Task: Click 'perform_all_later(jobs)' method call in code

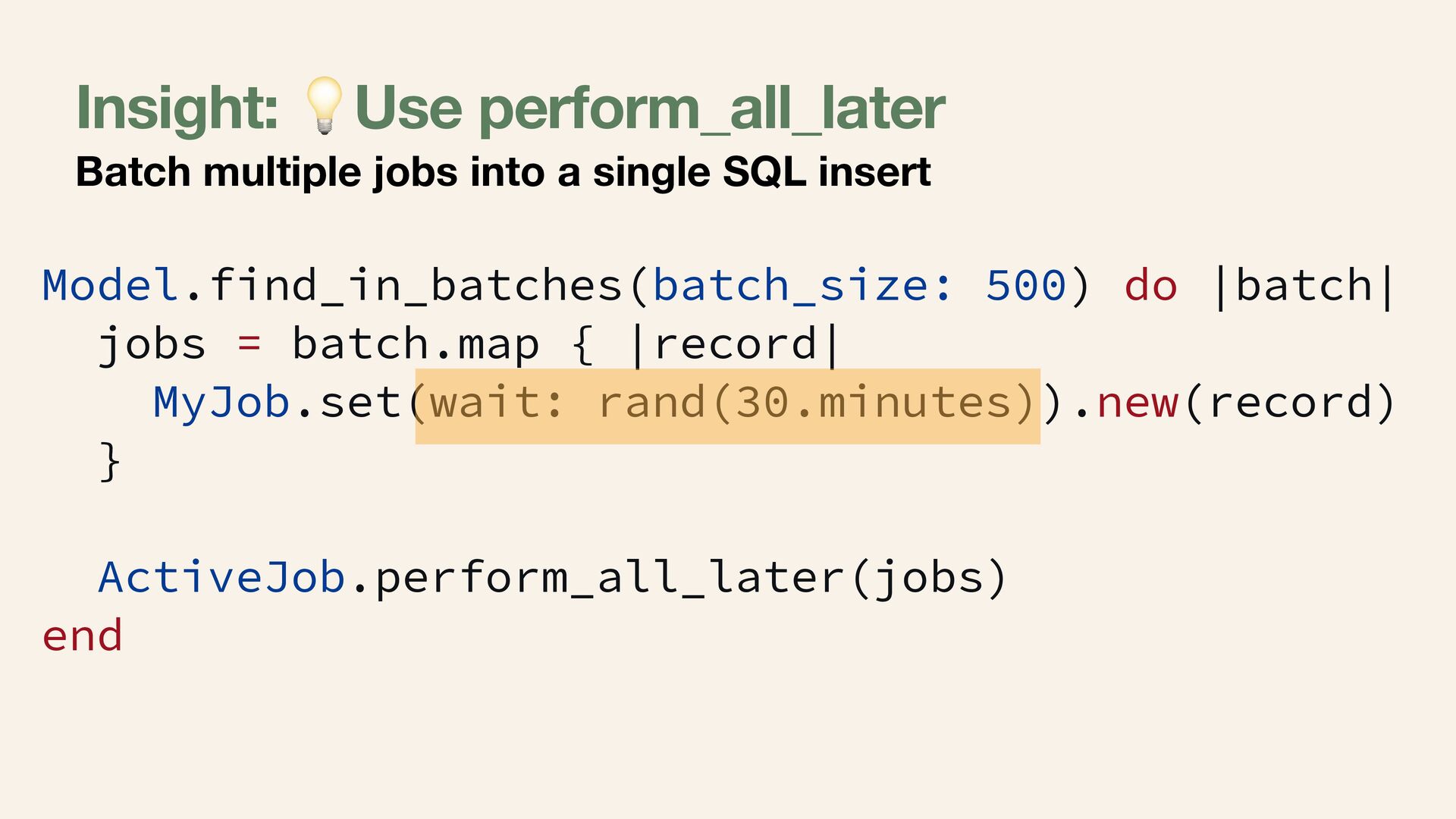Action: coord(692,579)
